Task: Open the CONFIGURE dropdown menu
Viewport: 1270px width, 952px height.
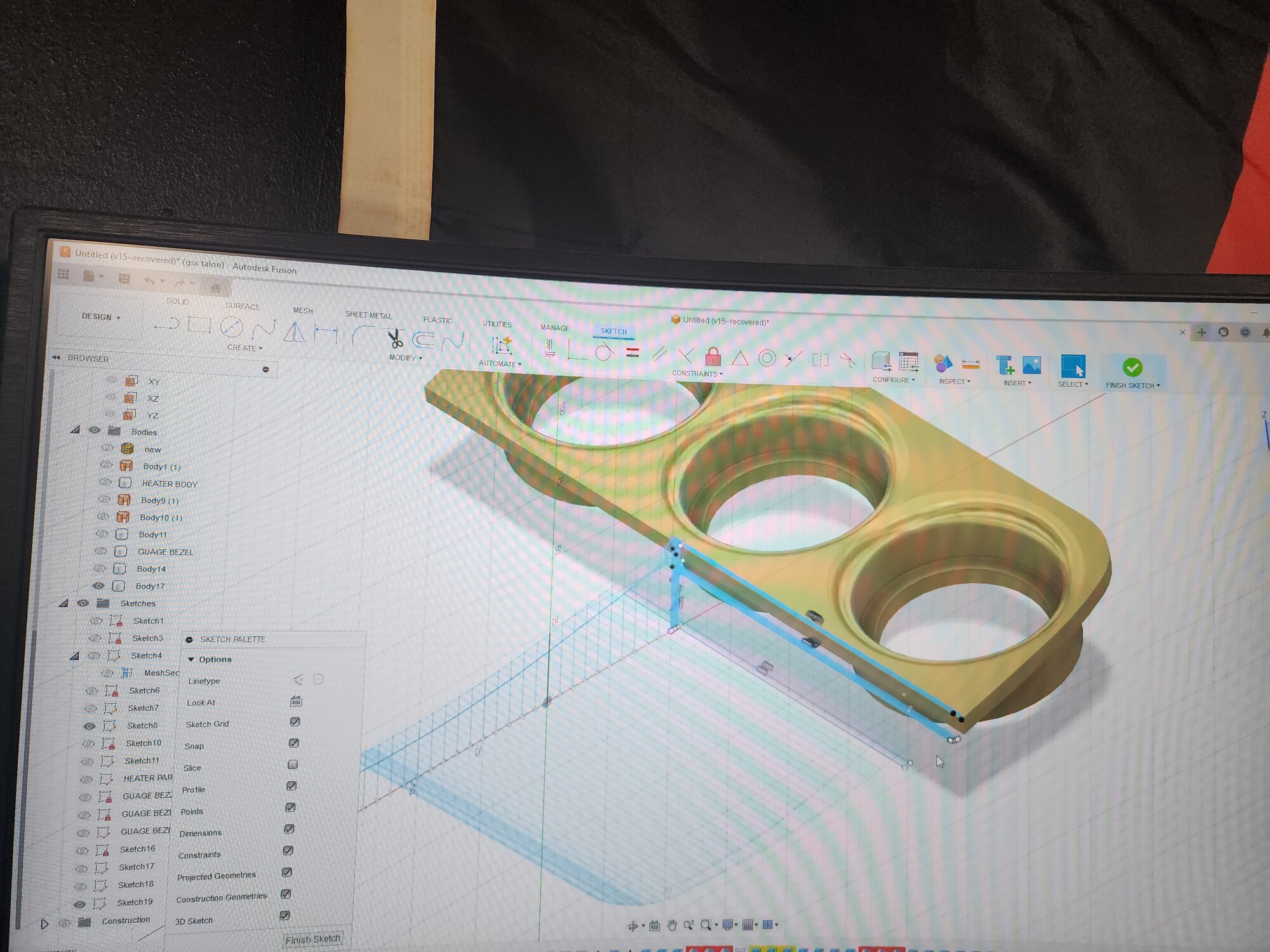Action: pyautogui.click(x=893, y=380)
